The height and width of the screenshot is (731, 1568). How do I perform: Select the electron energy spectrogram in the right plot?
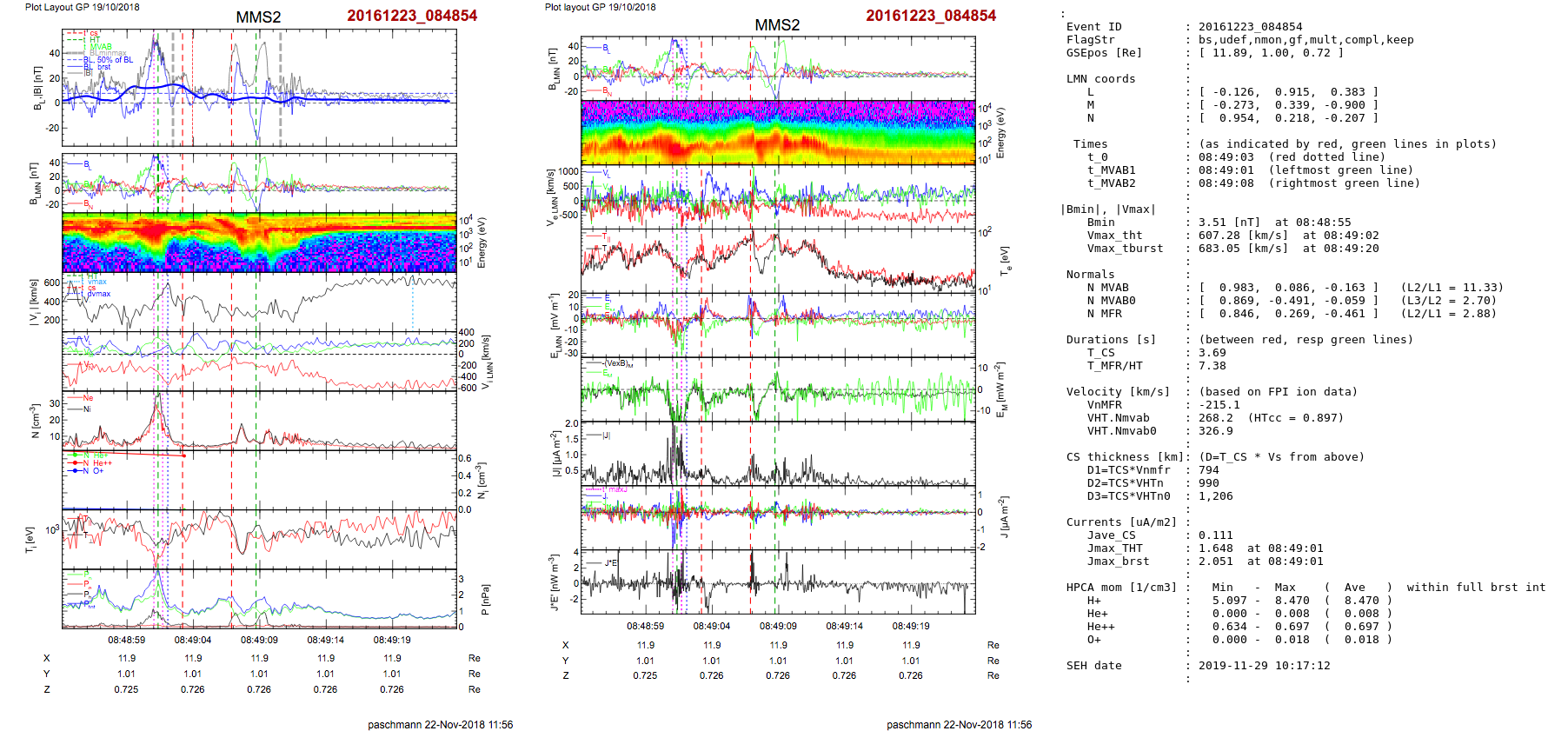point(778,132)
